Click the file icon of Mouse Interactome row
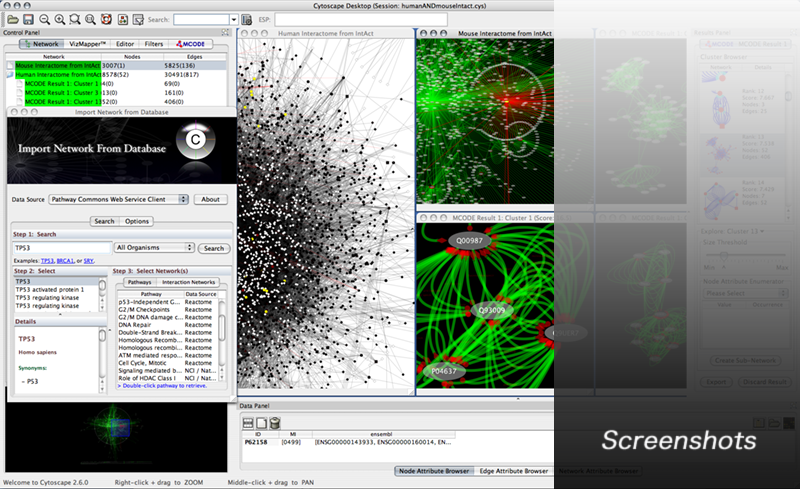Viewport: 800px width, 489px height. (x=10, y=65)
